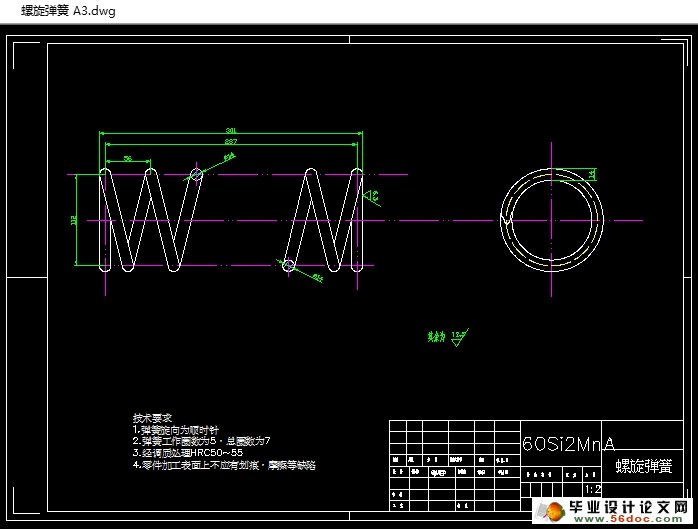The width and height of the screenshot is (698, 529).
Task: Click the green 其余 surface roughness symbol
Action: pos(447,337)
